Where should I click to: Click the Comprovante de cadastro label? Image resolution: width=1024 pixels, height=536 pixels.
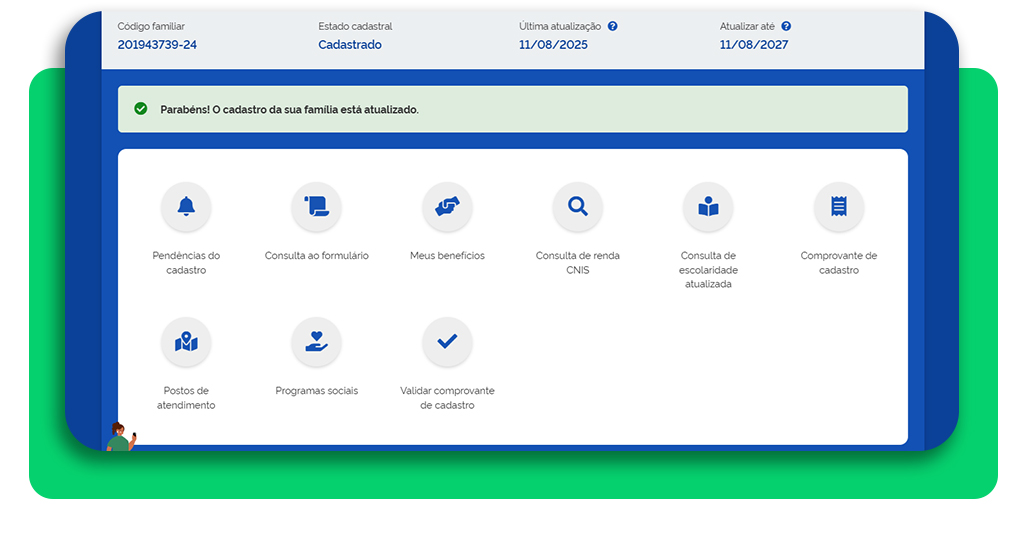pos(838,263)
